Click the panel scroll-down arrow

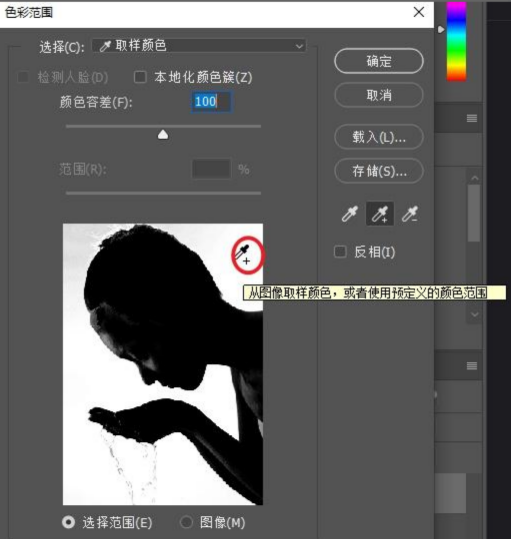tap(475, 314)
